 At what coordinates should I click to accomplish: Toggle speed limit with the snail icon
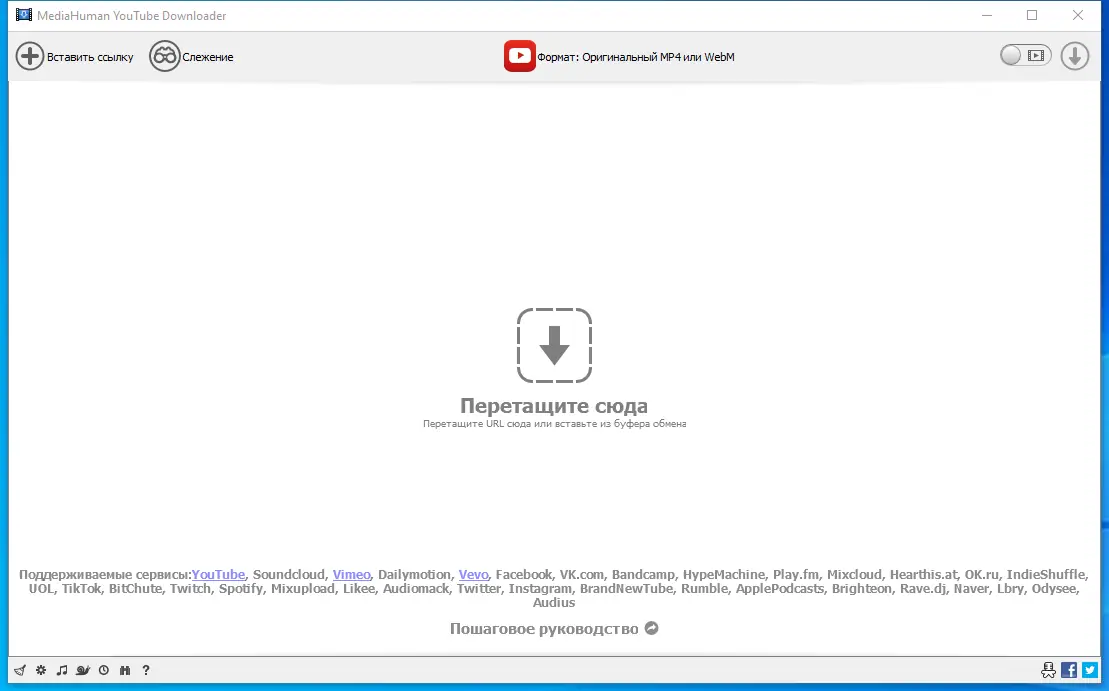(x=83, y=670)
